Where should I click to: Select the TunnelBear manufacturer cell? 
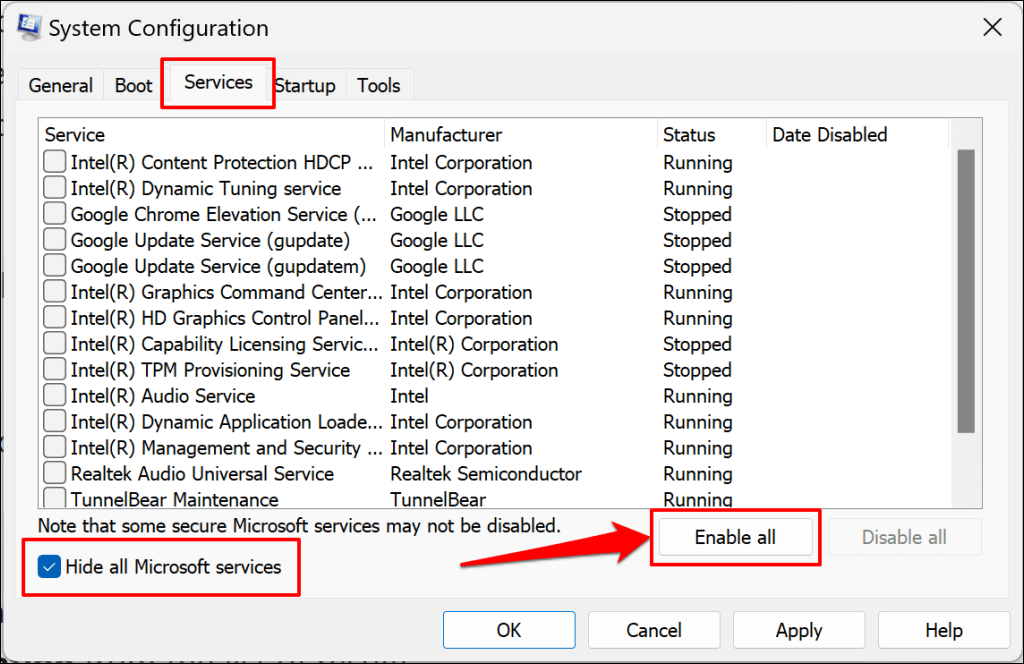(438, 499)
